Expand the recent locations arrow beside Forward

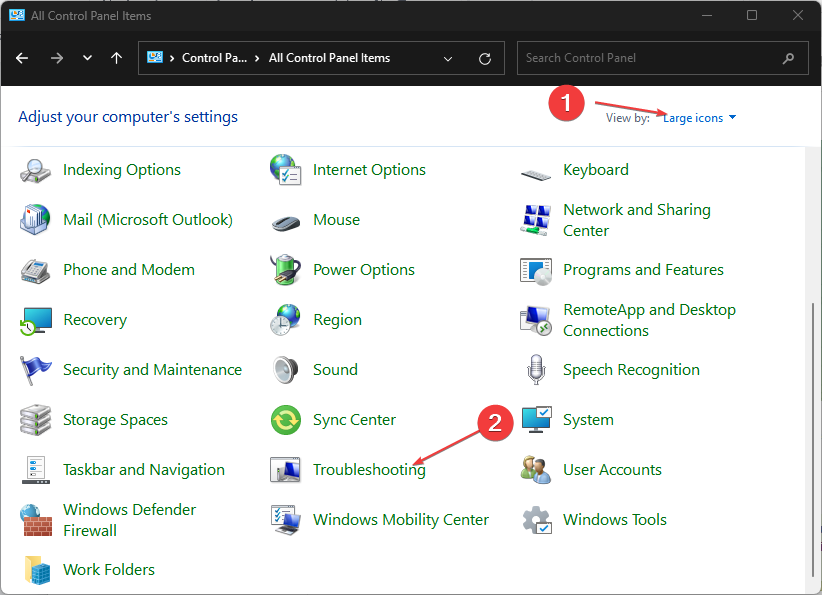point(87,58)
